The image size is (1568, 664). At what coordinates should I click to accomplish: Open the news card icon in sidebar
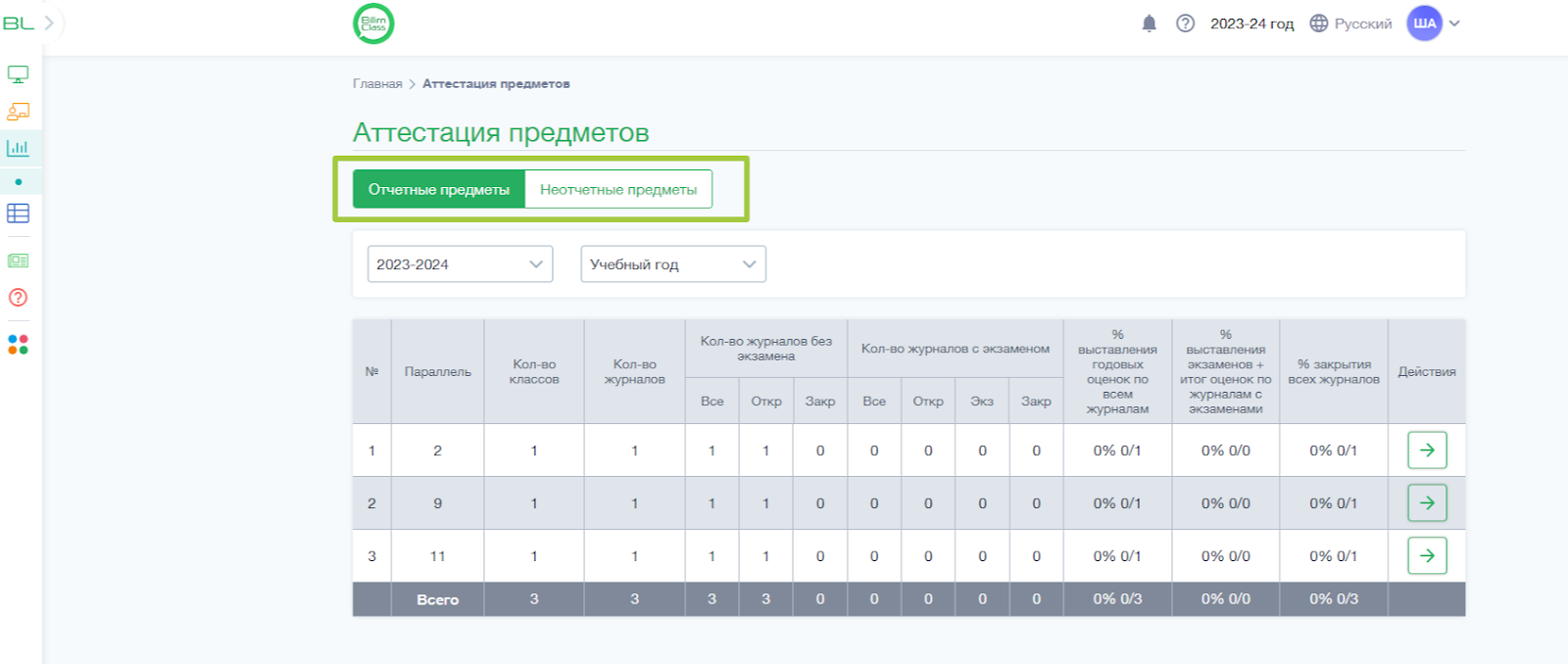18,261
